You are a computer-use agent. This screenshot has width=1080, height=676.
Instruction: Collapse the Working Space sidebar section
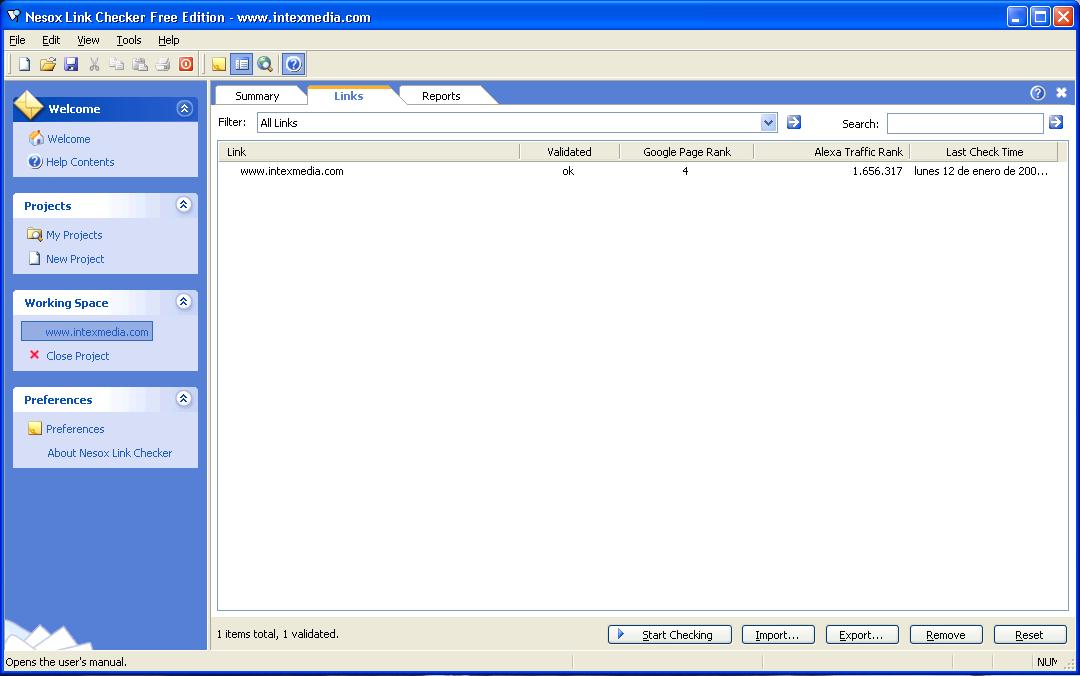tap(184, 302)
